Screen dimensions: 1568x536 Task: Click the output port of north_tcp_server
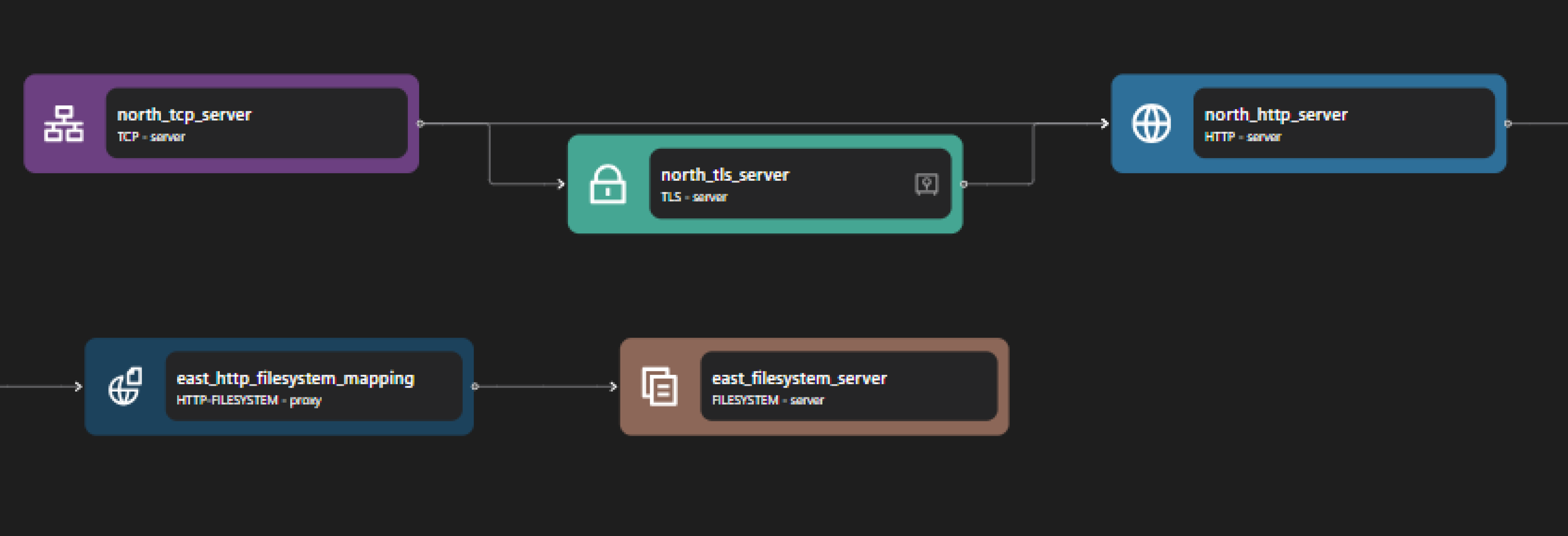click(x=420, y=123)
